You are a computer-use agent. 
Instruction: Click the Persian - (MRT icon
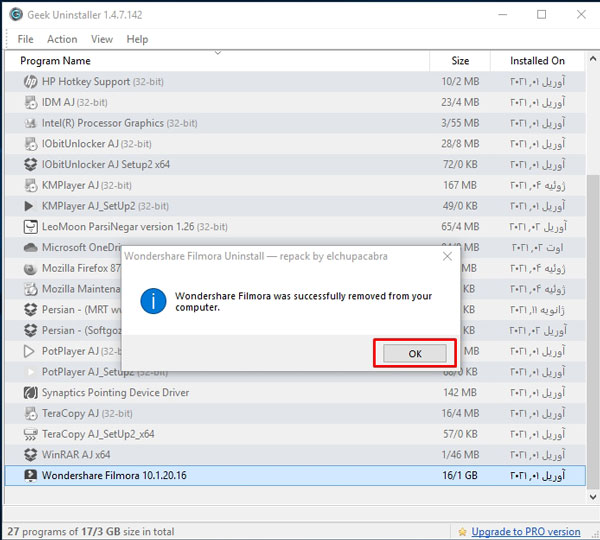click(30, 310)
